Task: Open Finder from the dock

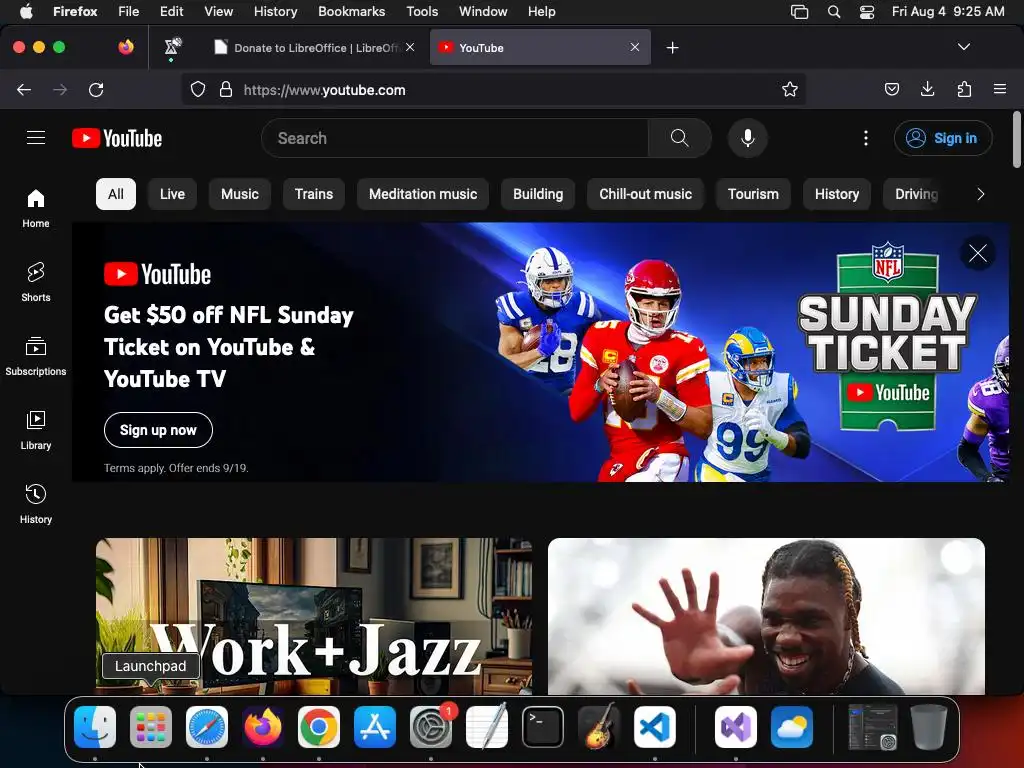Action: pos(95,727)
